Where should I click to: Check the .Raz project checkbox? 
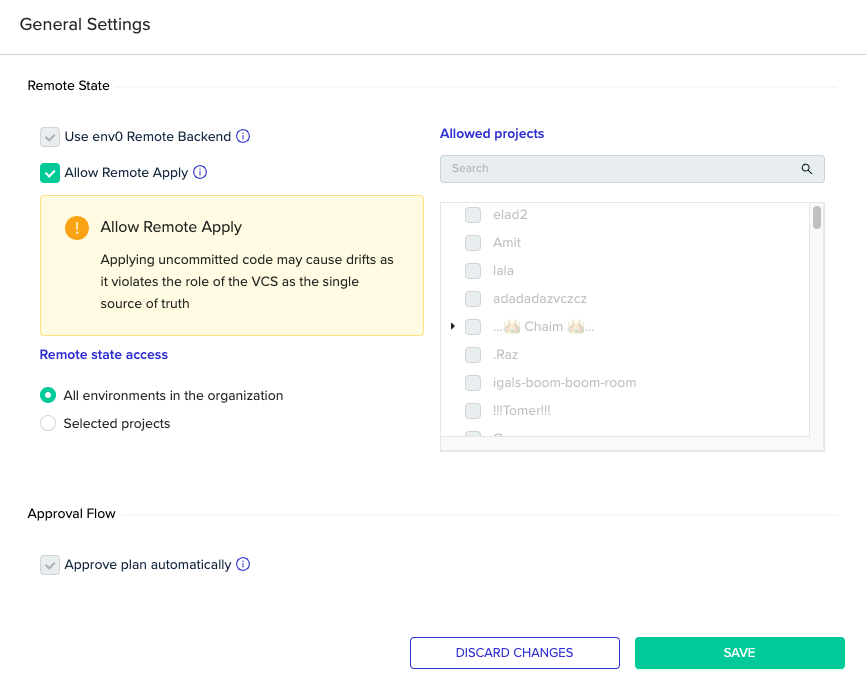click(472, 354)
